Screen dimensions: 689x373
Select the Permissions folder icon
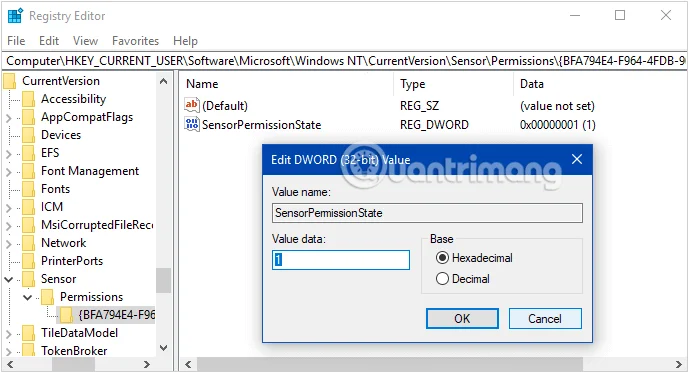pos(47,297)
